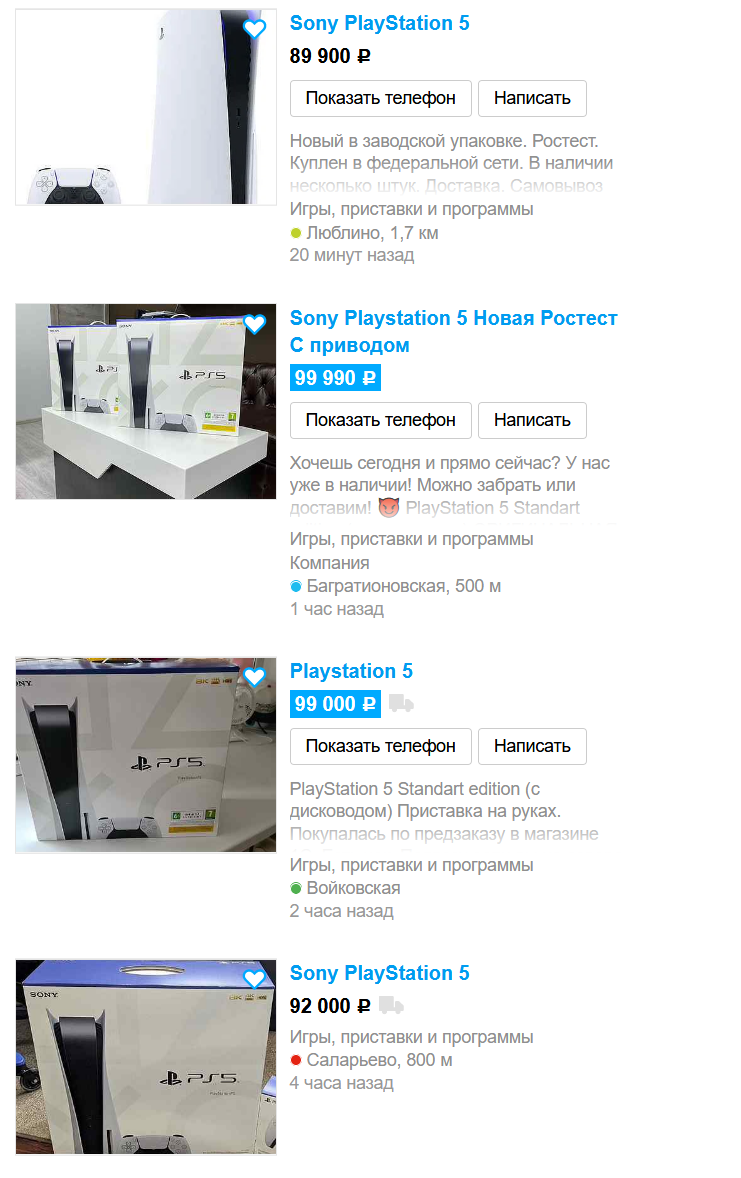Toggle favorite heart on 99 990 ₽ listing
The image size is (741, 1178).
pos(255,325)
